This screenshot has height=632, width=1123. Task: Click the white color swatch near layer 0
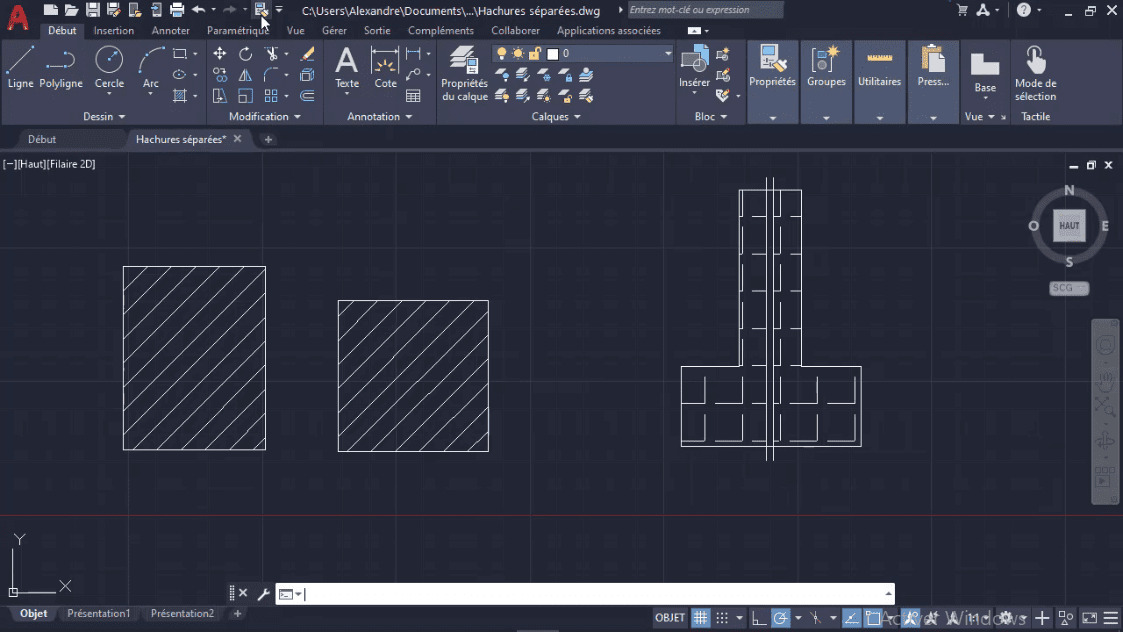coord(553,53)
